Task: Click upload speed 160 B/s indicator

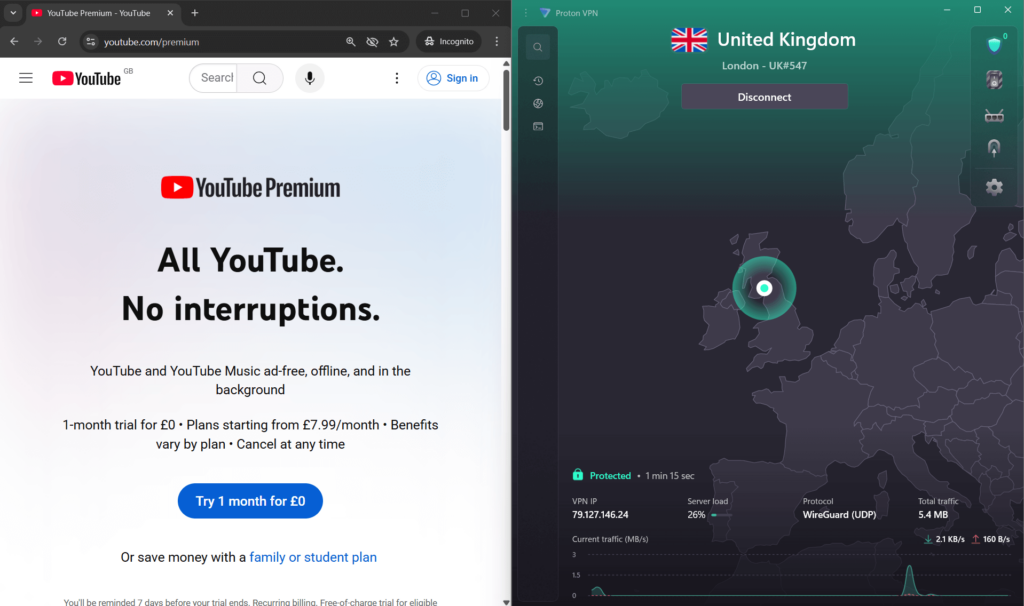Action: pyautogui.click(x=991, y=539)
